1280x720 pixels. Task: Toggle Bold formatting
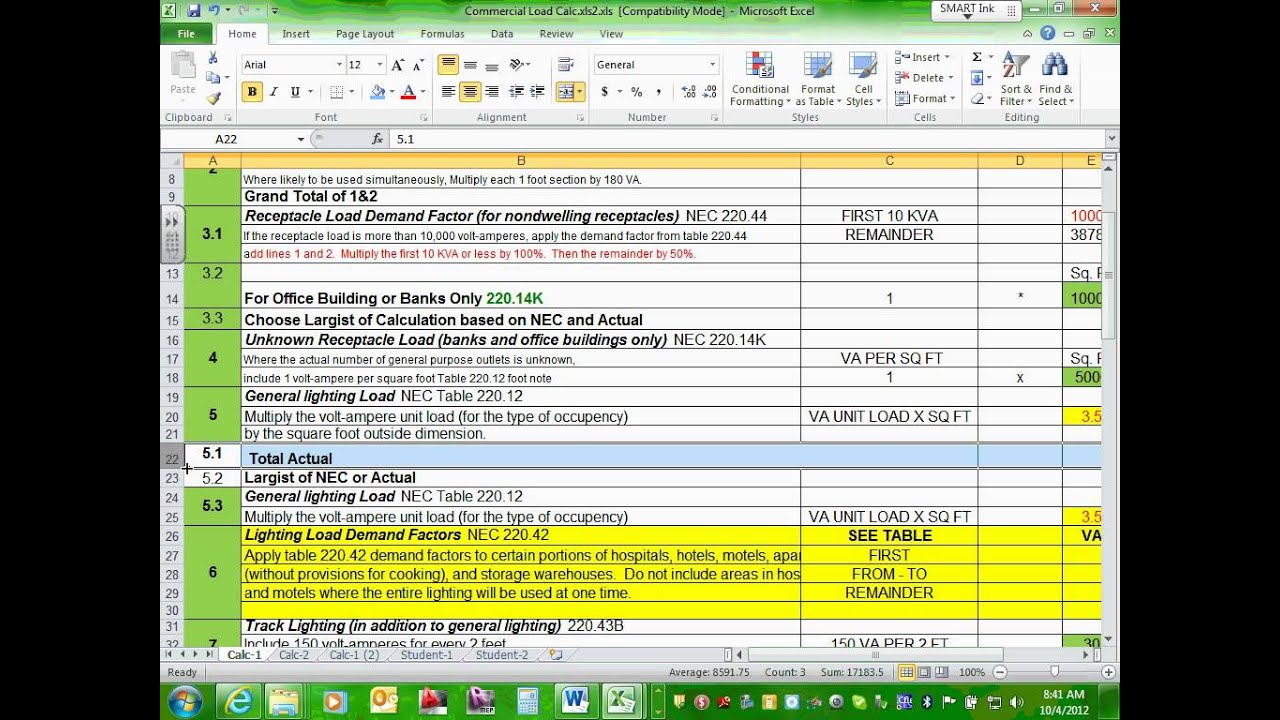pos(252,92)
